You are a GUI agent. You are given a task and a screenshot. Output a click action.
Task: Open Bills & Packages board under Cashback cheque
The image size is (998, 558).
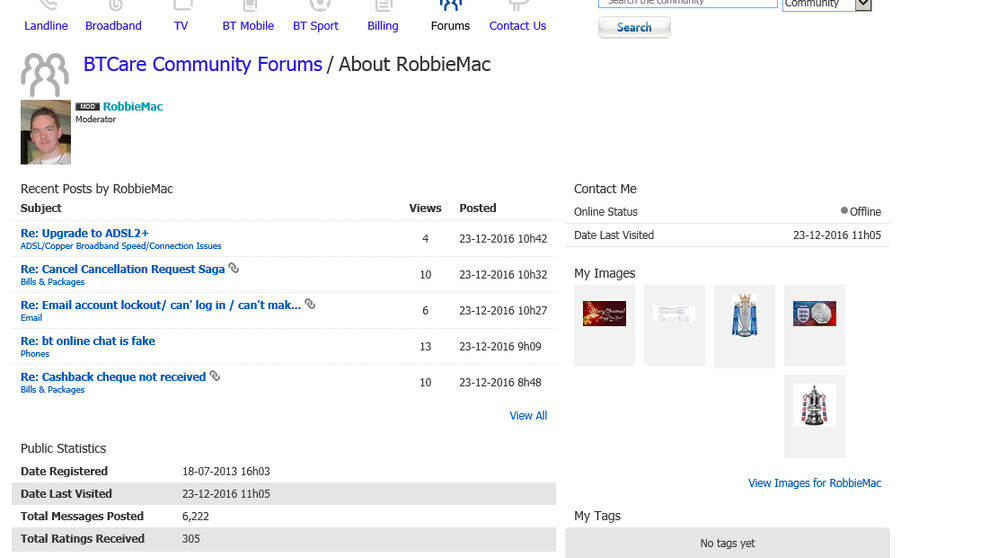(52, 389)
